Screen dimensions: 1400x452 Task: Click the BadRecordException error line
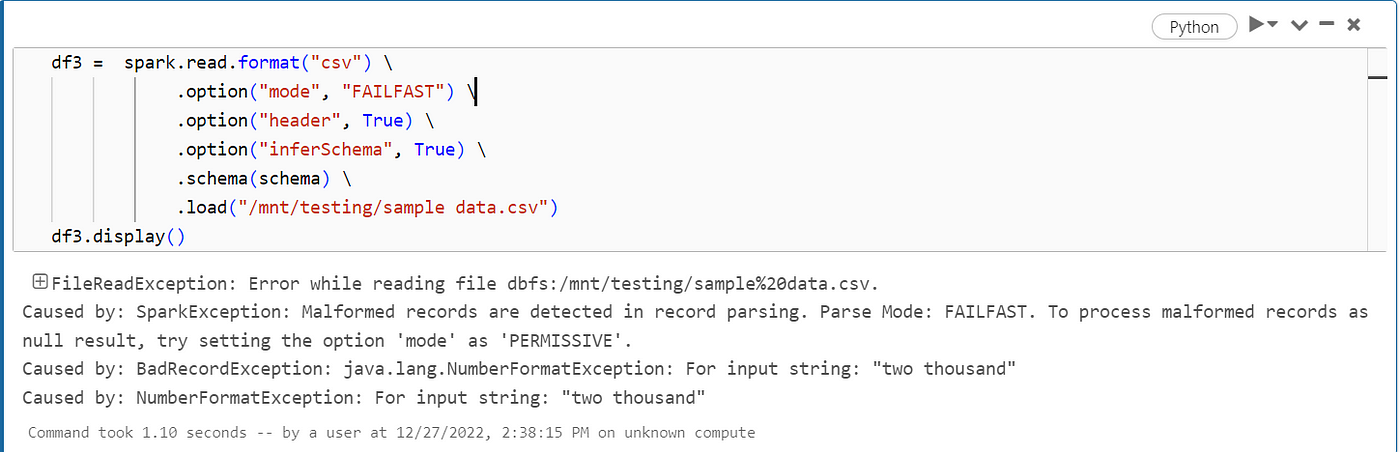click(x=519, y=369)
